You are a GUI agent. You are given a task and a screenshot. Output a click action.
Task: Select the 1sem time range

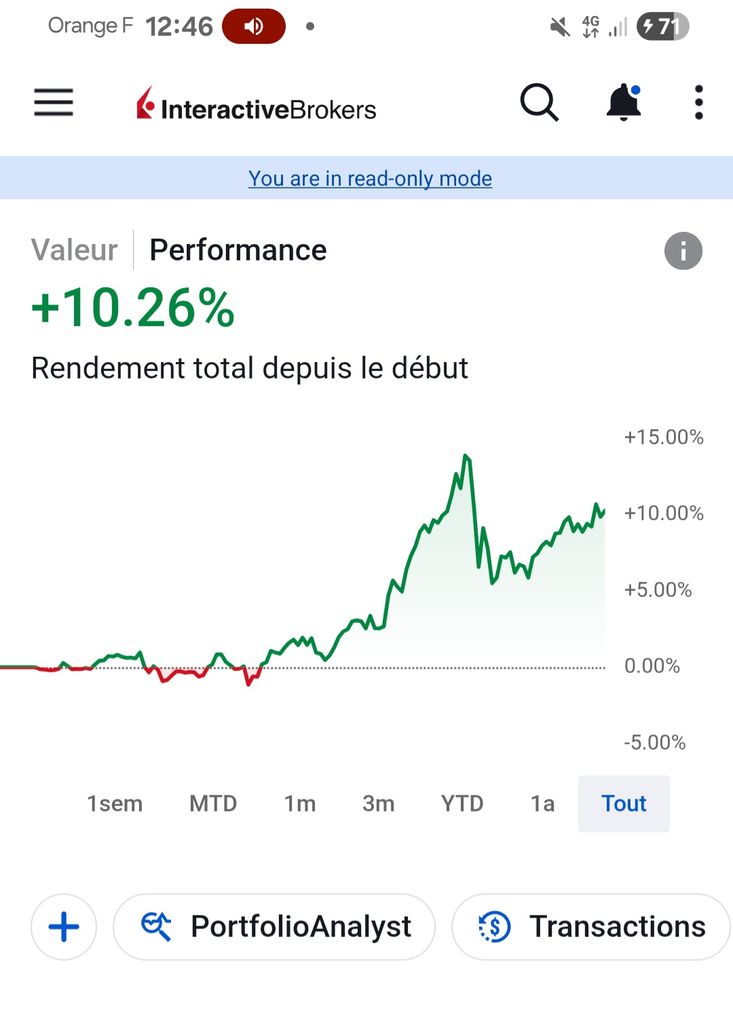point(115,803)
